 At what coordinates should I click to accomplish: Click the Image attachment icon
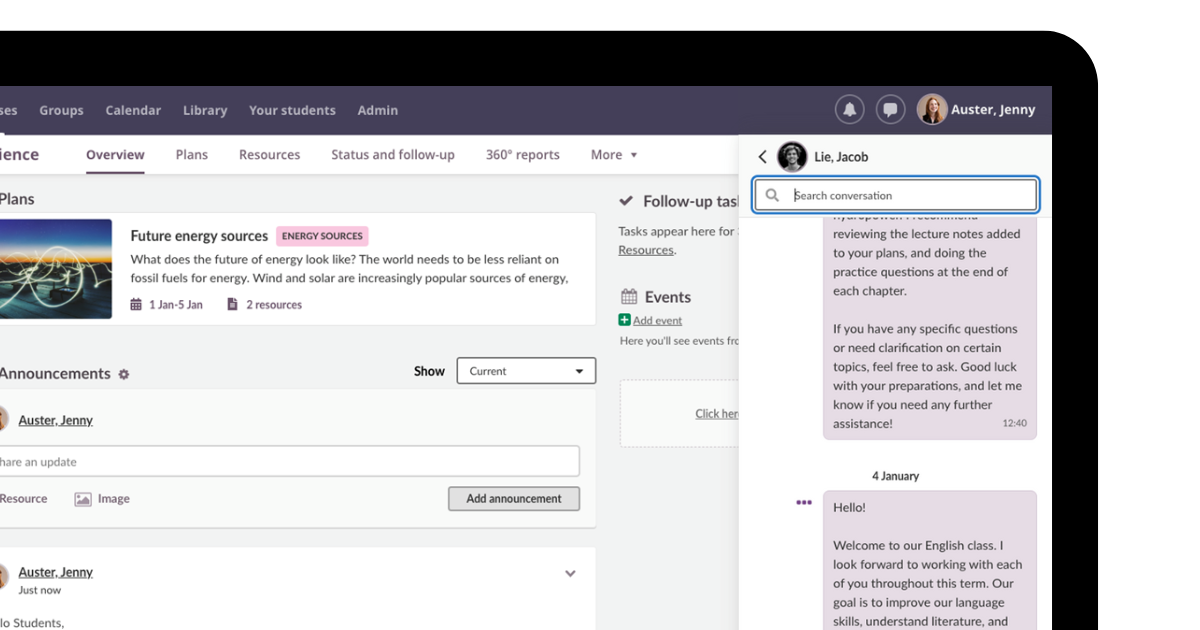point(83,499)
